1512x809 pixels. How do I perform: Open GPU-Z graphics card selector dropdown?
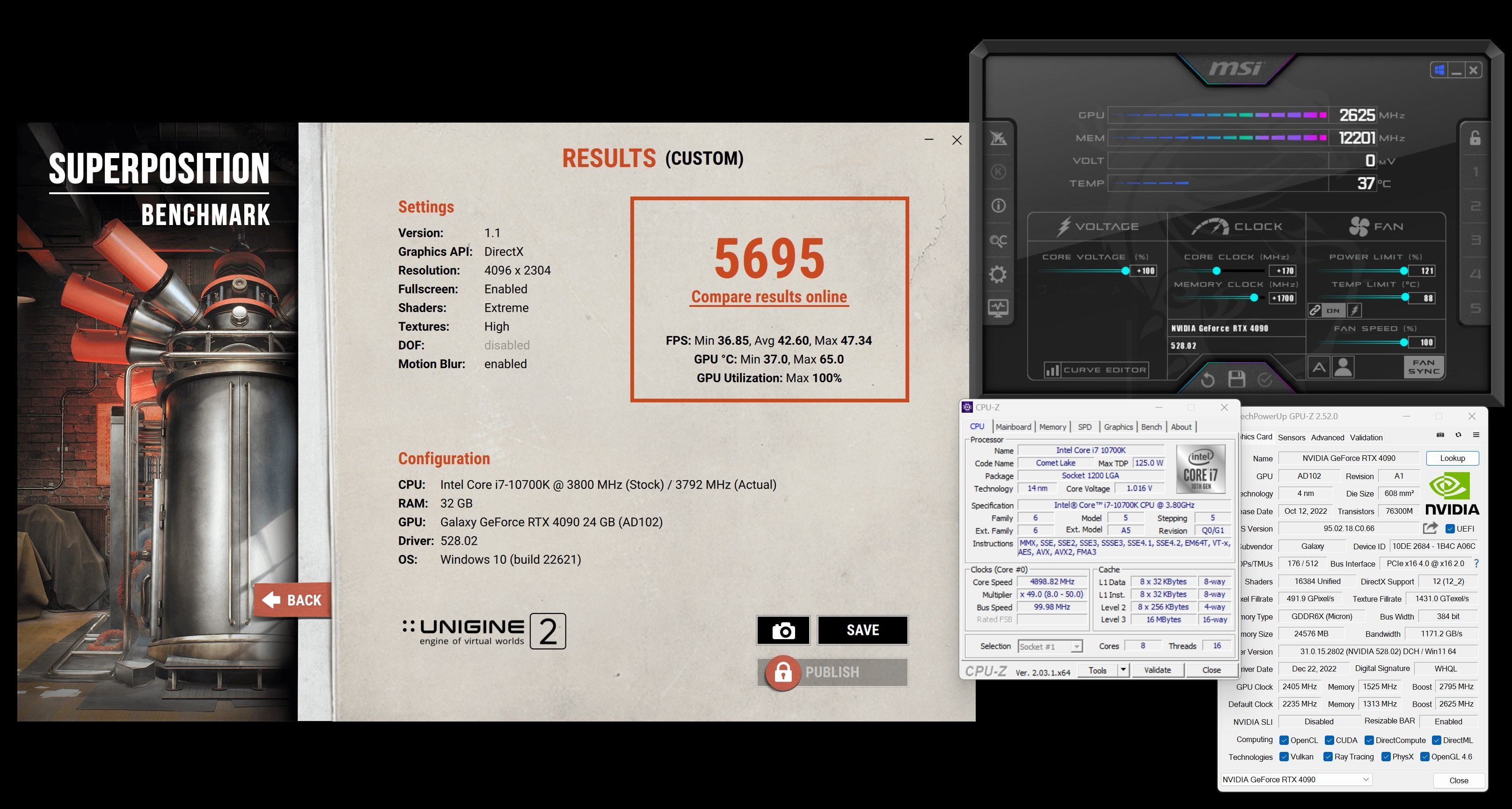point(1296,780)
